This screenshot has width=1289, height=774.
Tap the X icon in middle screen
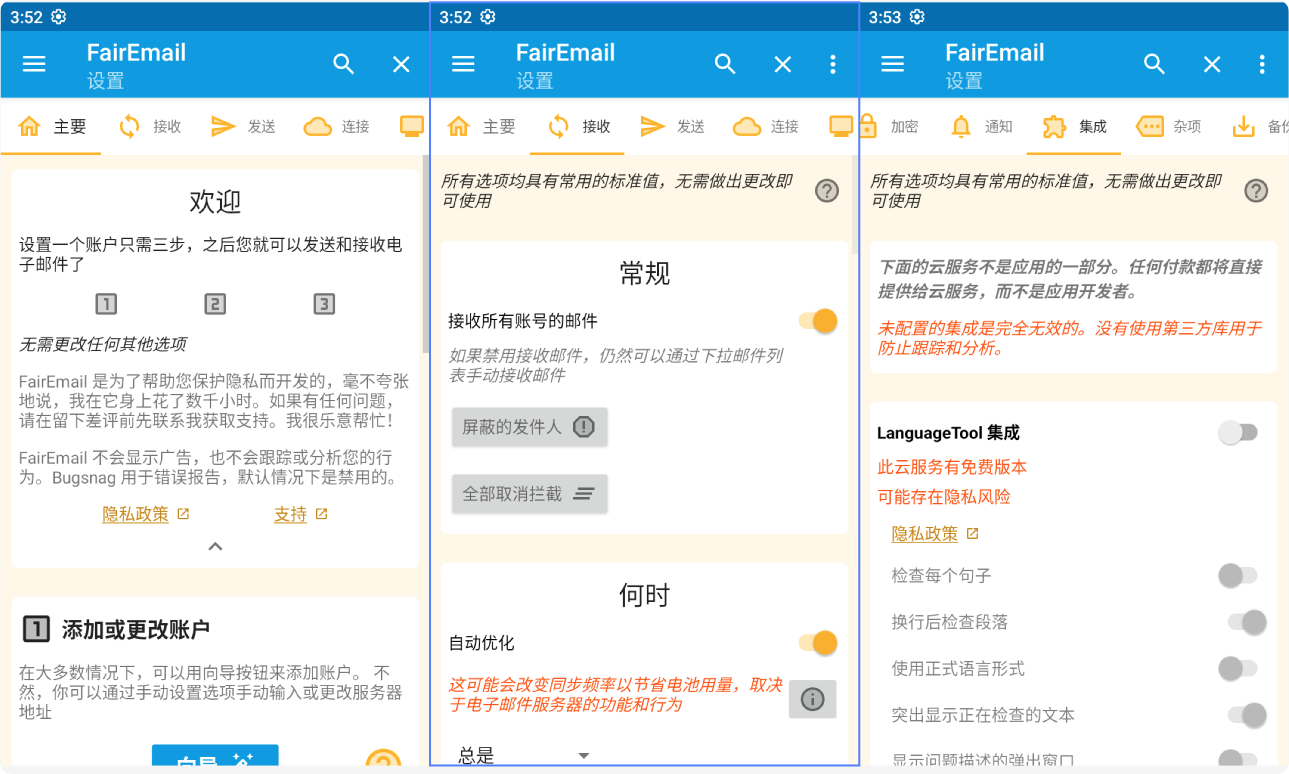click(783, 64)
